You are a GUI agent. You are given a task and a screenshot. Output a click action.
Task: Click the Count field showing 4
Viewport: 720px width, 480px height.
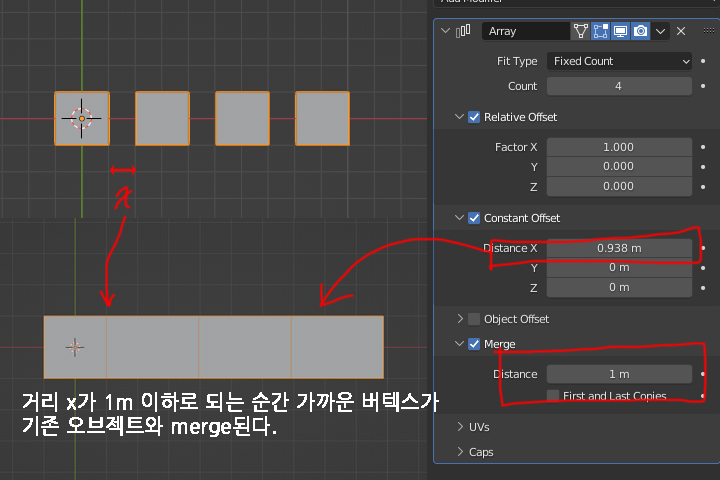(x=619, y=86)
